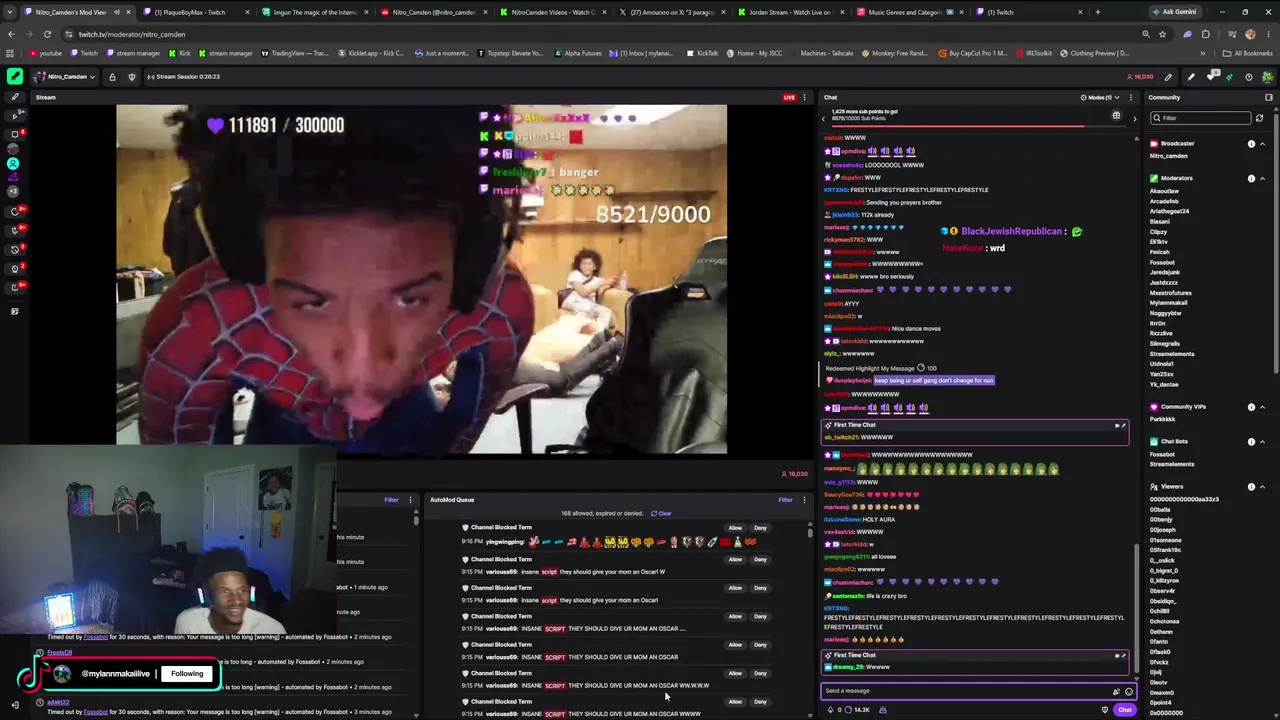This screenshot has width=1280, height=720.
Task: Collapse the Chat Bots group
Action: point(1262,441)
